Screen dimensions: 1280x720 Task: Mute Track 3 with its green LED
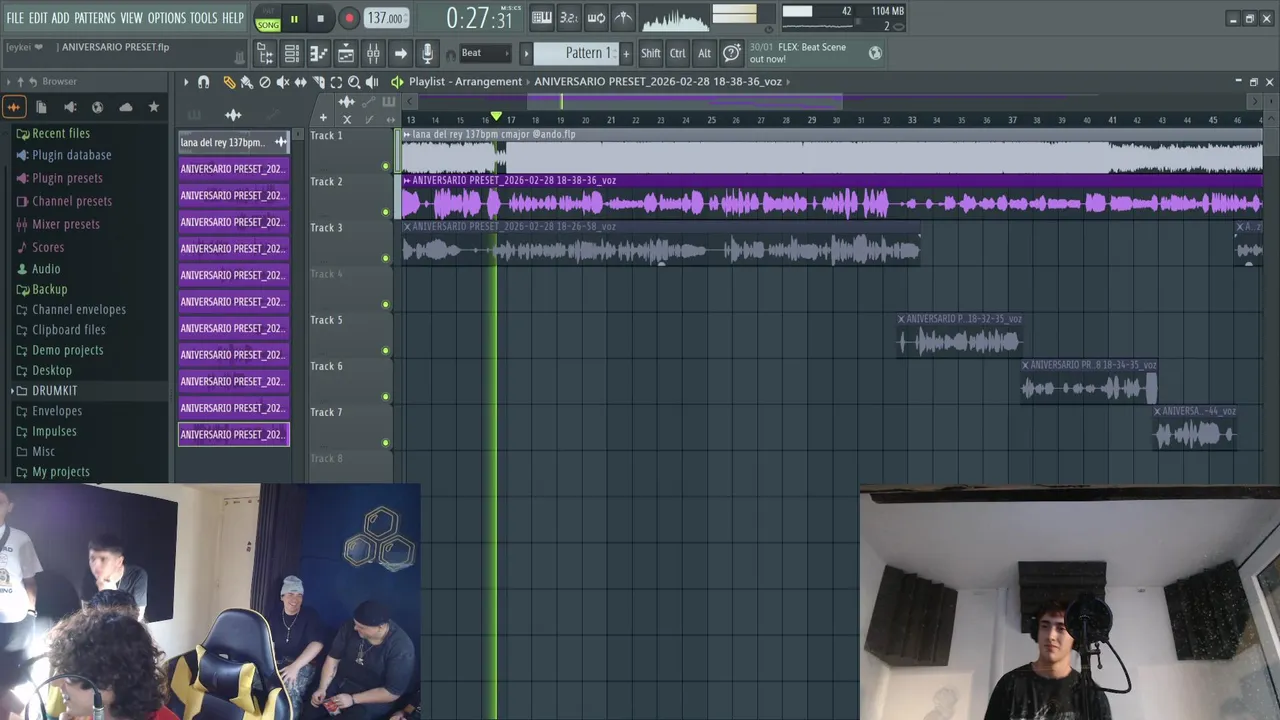(x=386, y=258)
